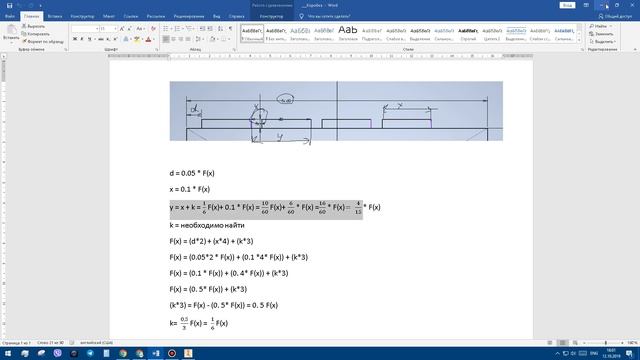Screen dimensions: 640x360
Task: Expand the styles gallery
Action: (x=579, y=40)
